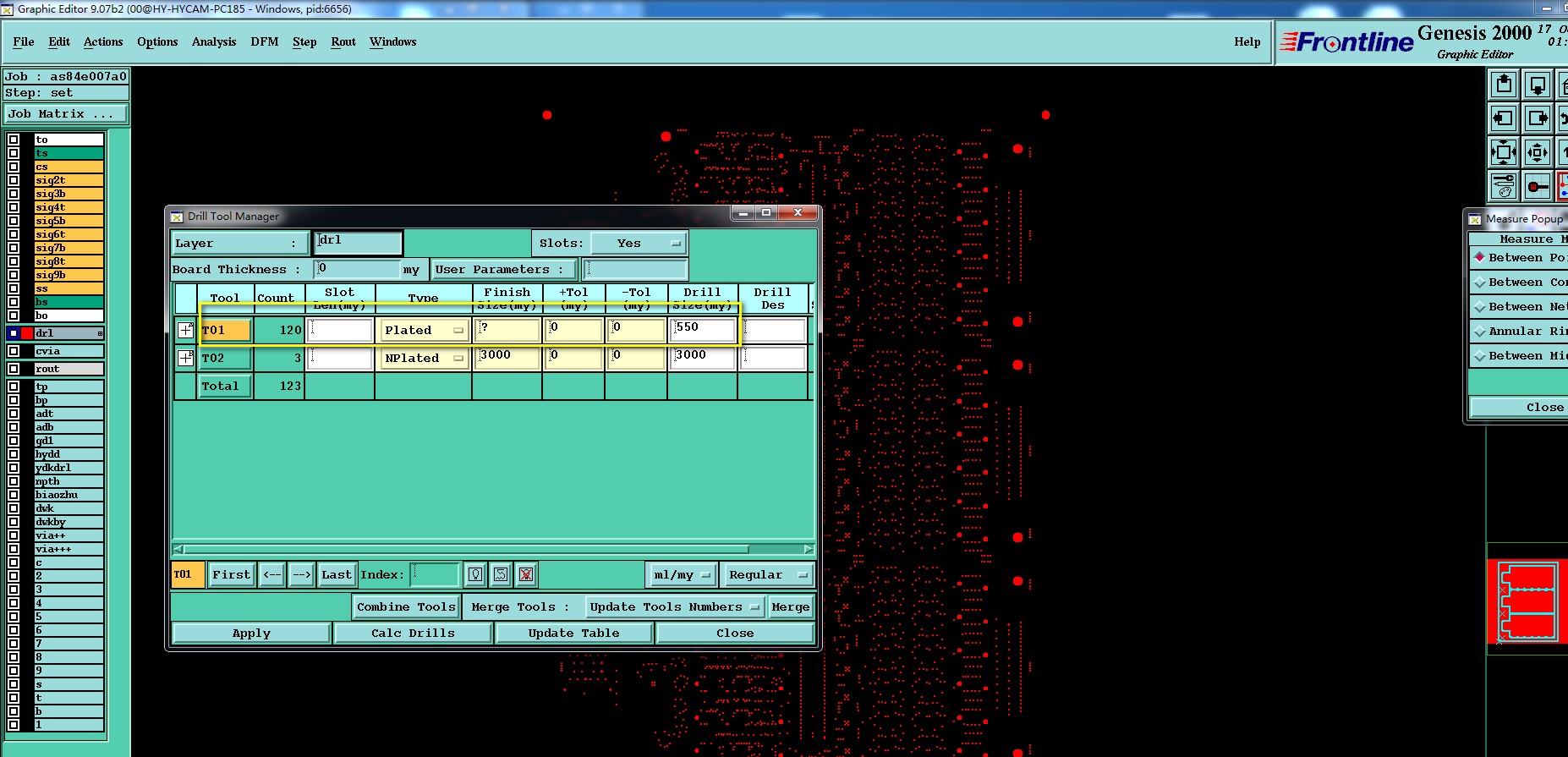Toggle visibility box for layer mpth

(x=14, y=481)
